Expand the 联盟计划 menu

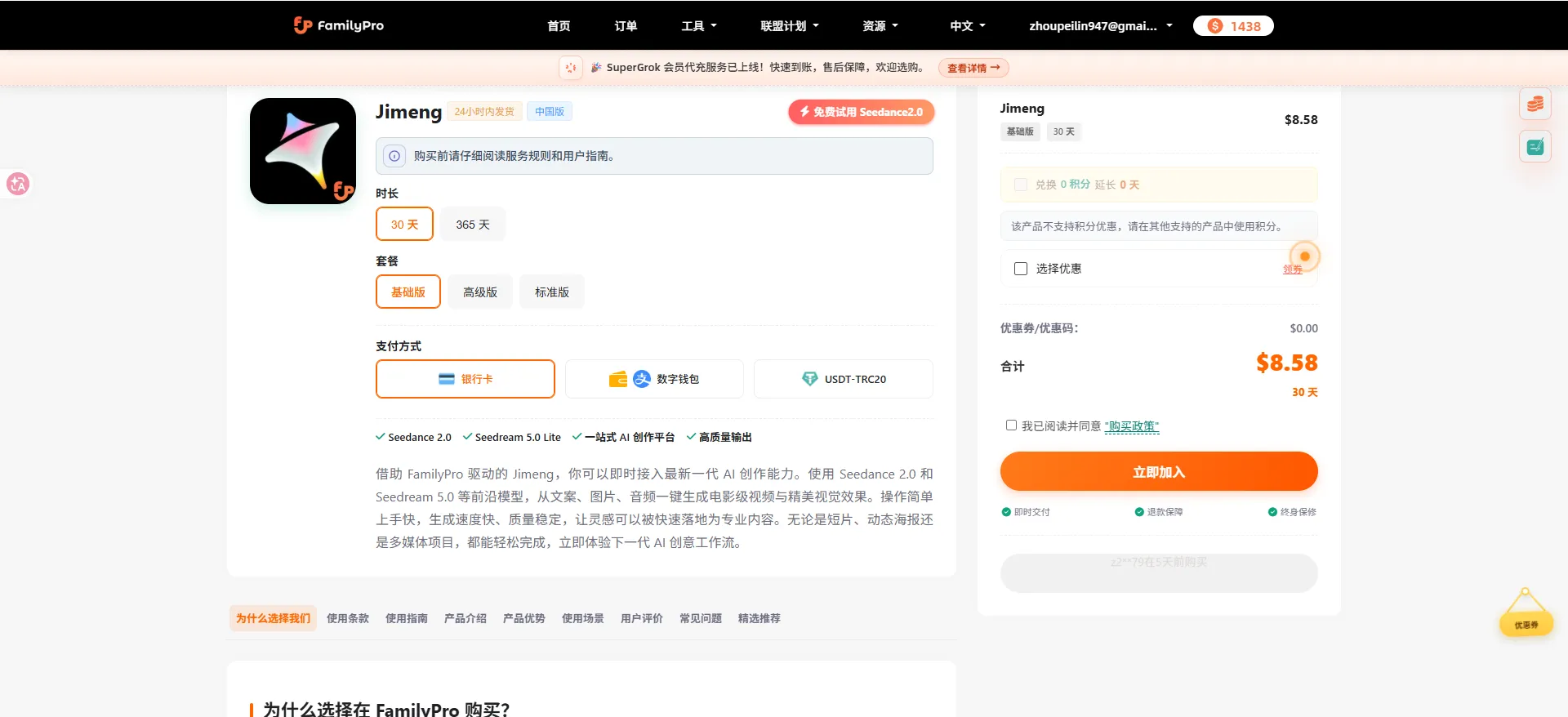point(790,26)
